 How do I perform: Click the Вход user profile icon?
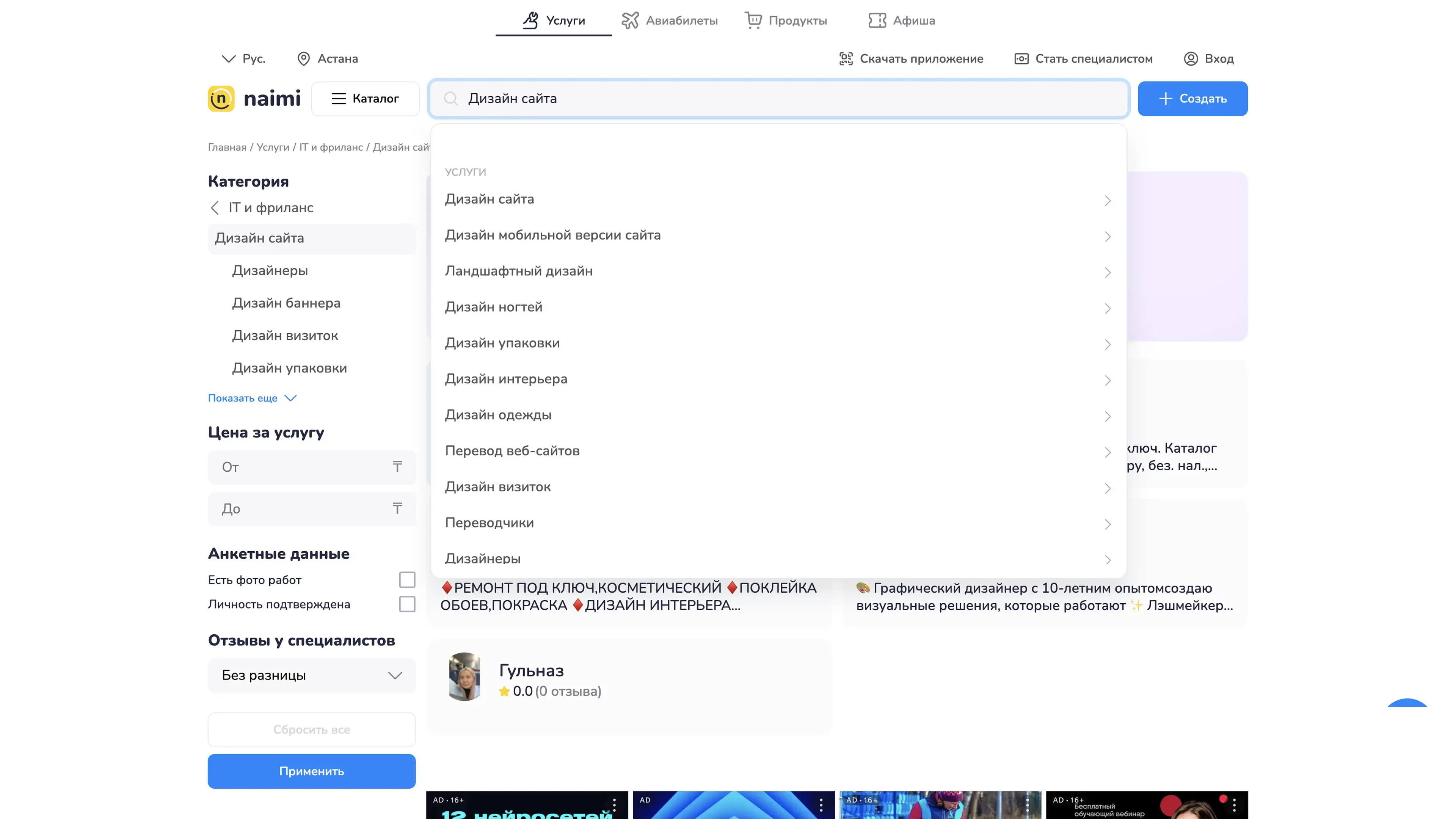pos(1190,59)
